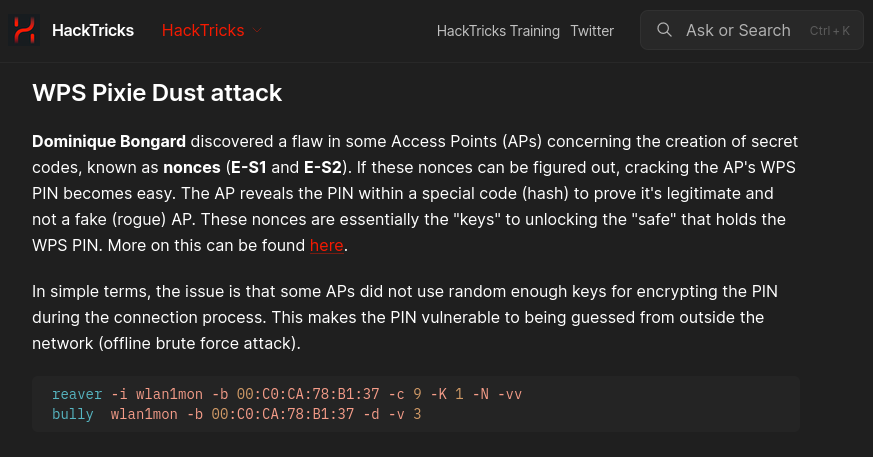Click the 'In simple terms' paragraph
The image size is (873, 457).
[x=405, y=317]
